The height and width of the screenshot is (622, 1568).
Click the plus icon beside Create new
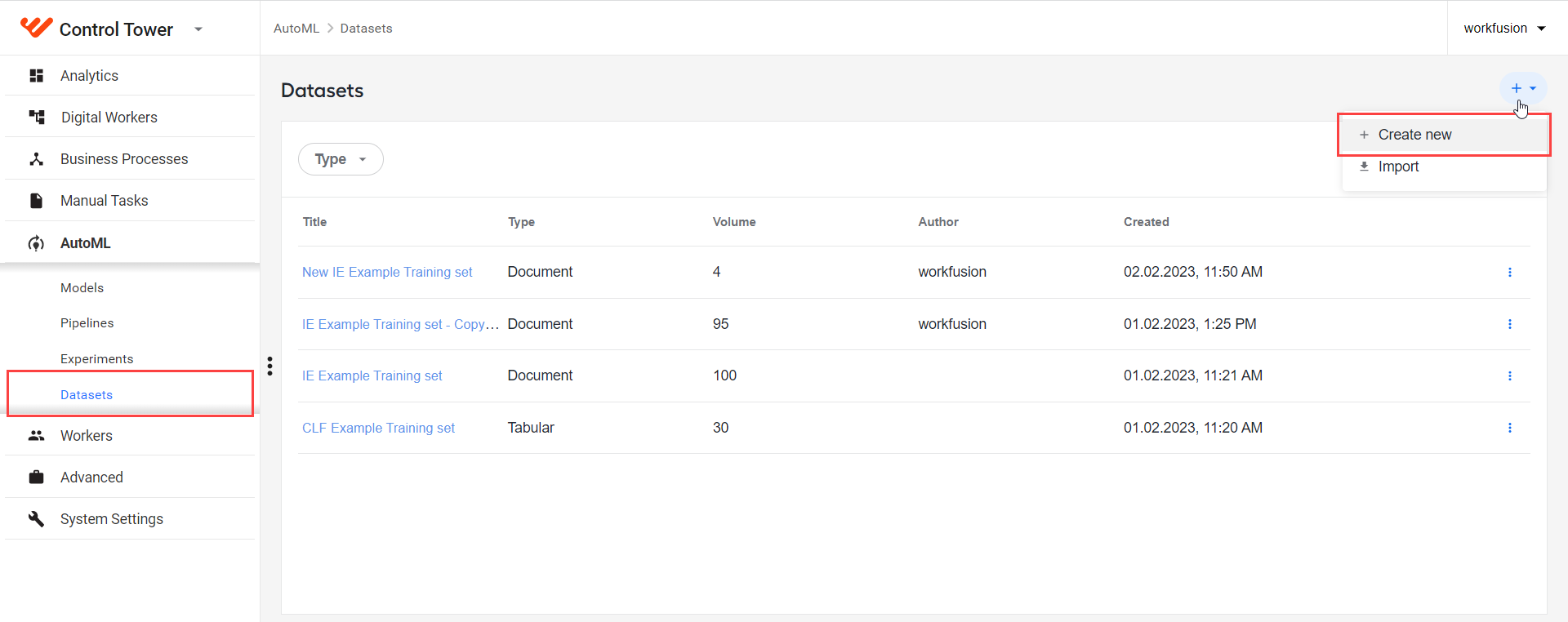[x=1364, y=135]
